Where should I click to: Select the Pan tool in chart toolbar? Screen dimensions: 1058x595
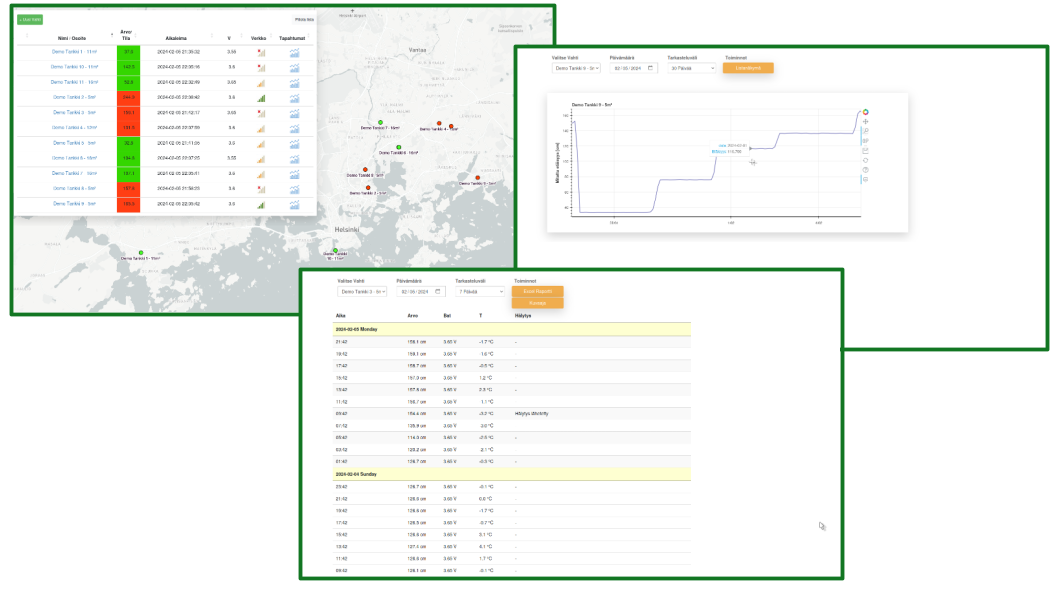point(866,122)
